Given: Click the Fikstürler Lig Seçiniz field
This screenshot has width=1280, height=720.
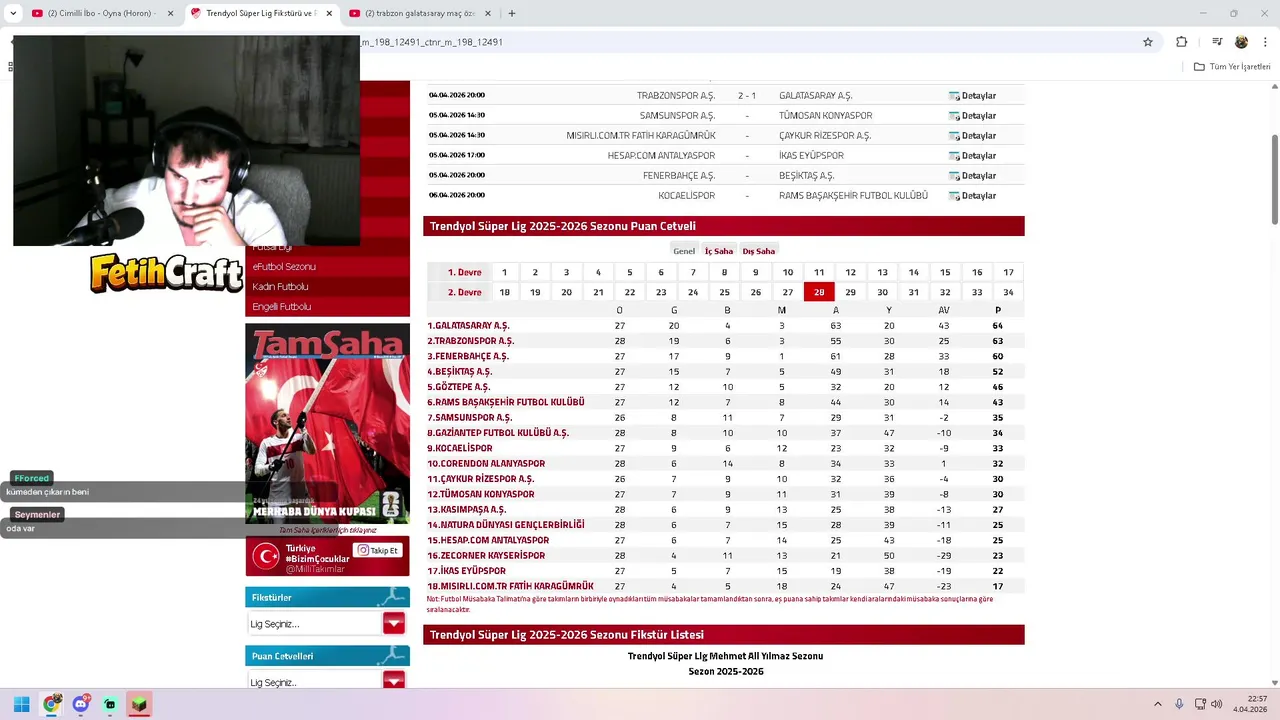Looking at the screenshot, I should pyautogui.click(x=315, y=623).
